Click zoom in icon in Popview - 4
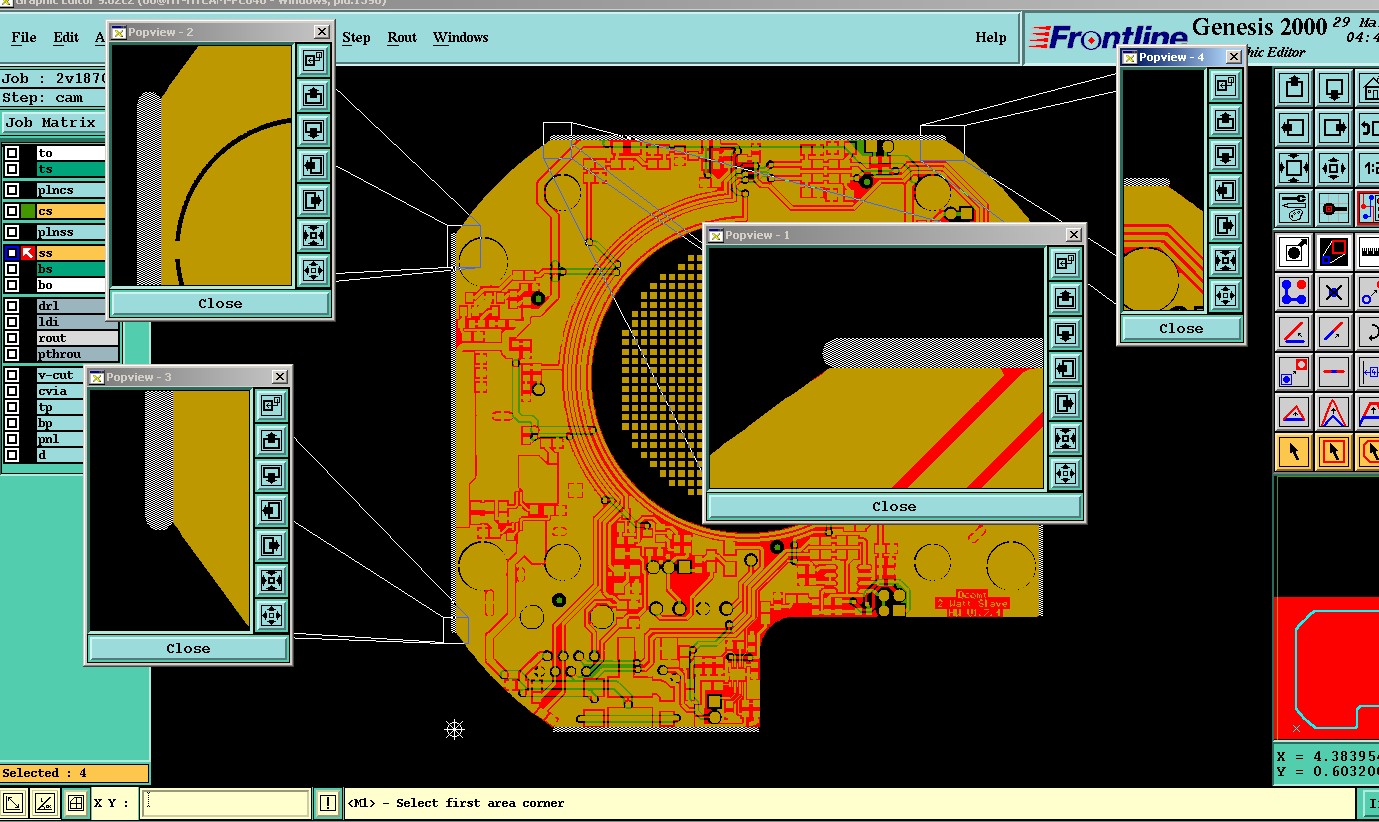 tap(1225, 261)
